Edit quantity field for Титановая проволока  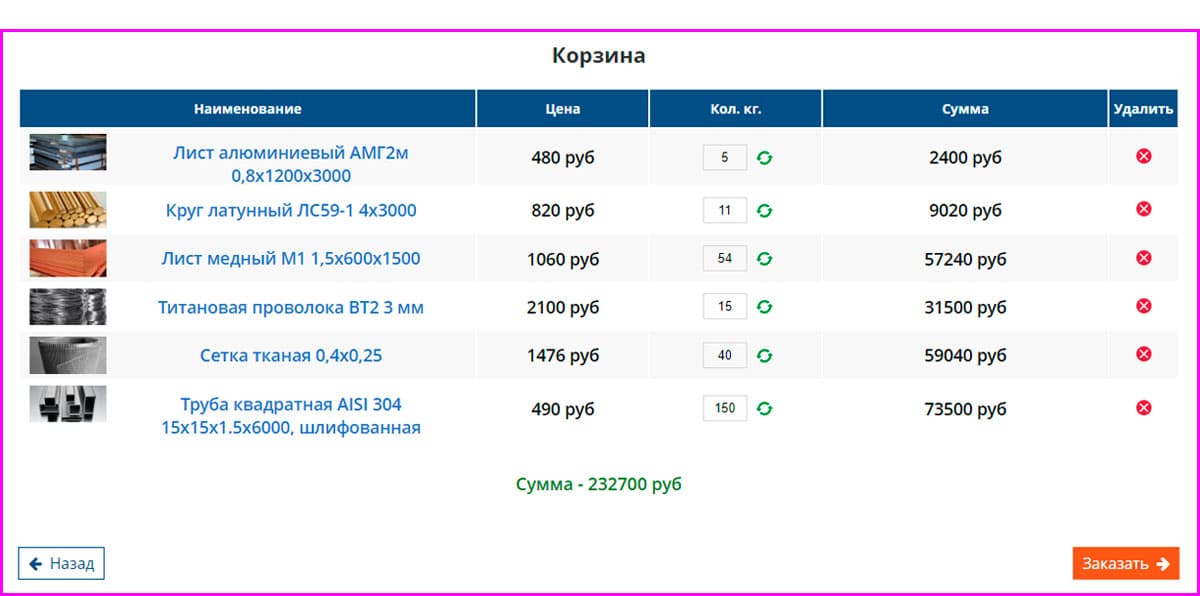tap(725, 307)
